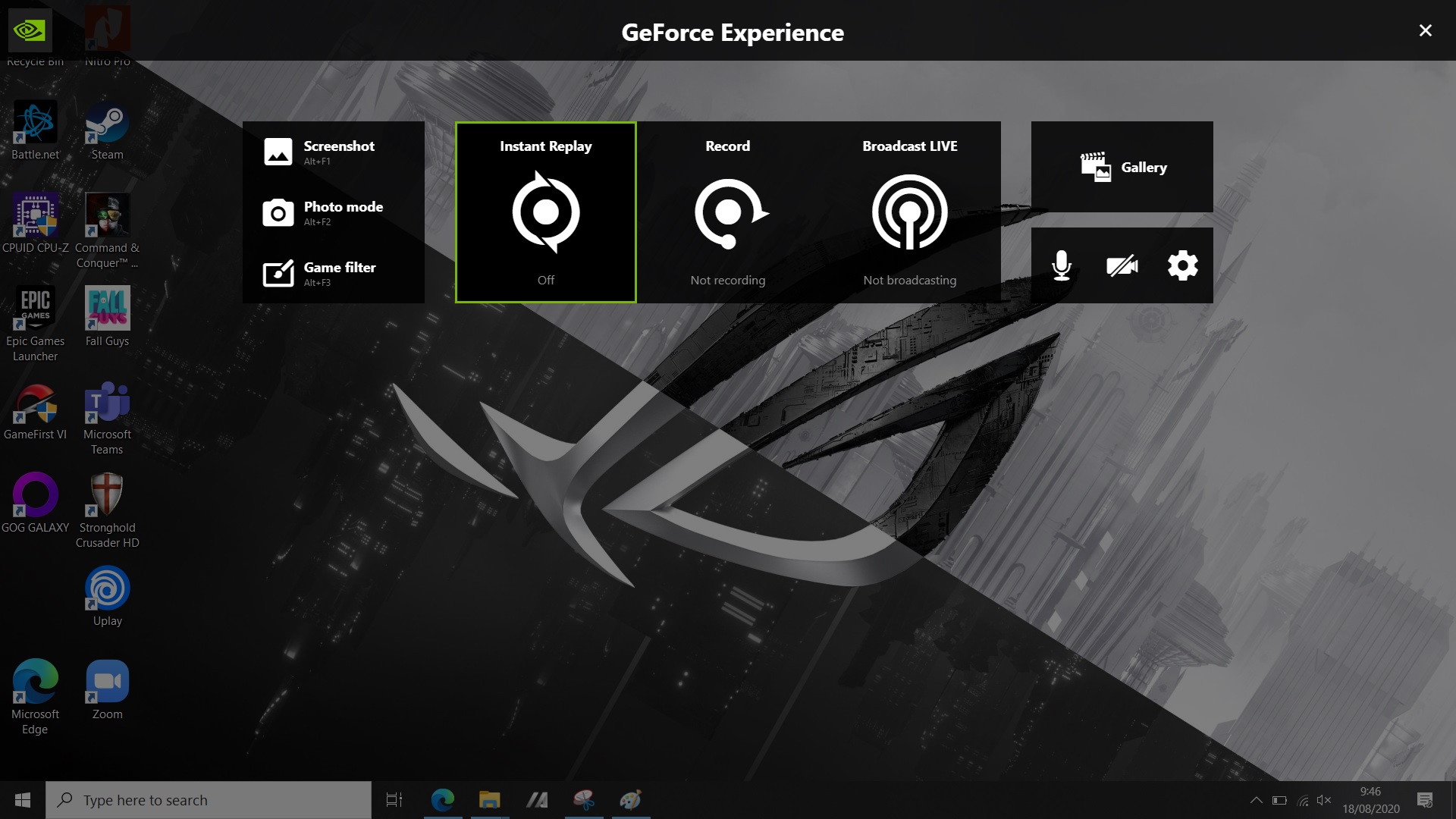Screen dimensions: 1456x819
Task: Open the Gallery
Action: [1122, 167]
